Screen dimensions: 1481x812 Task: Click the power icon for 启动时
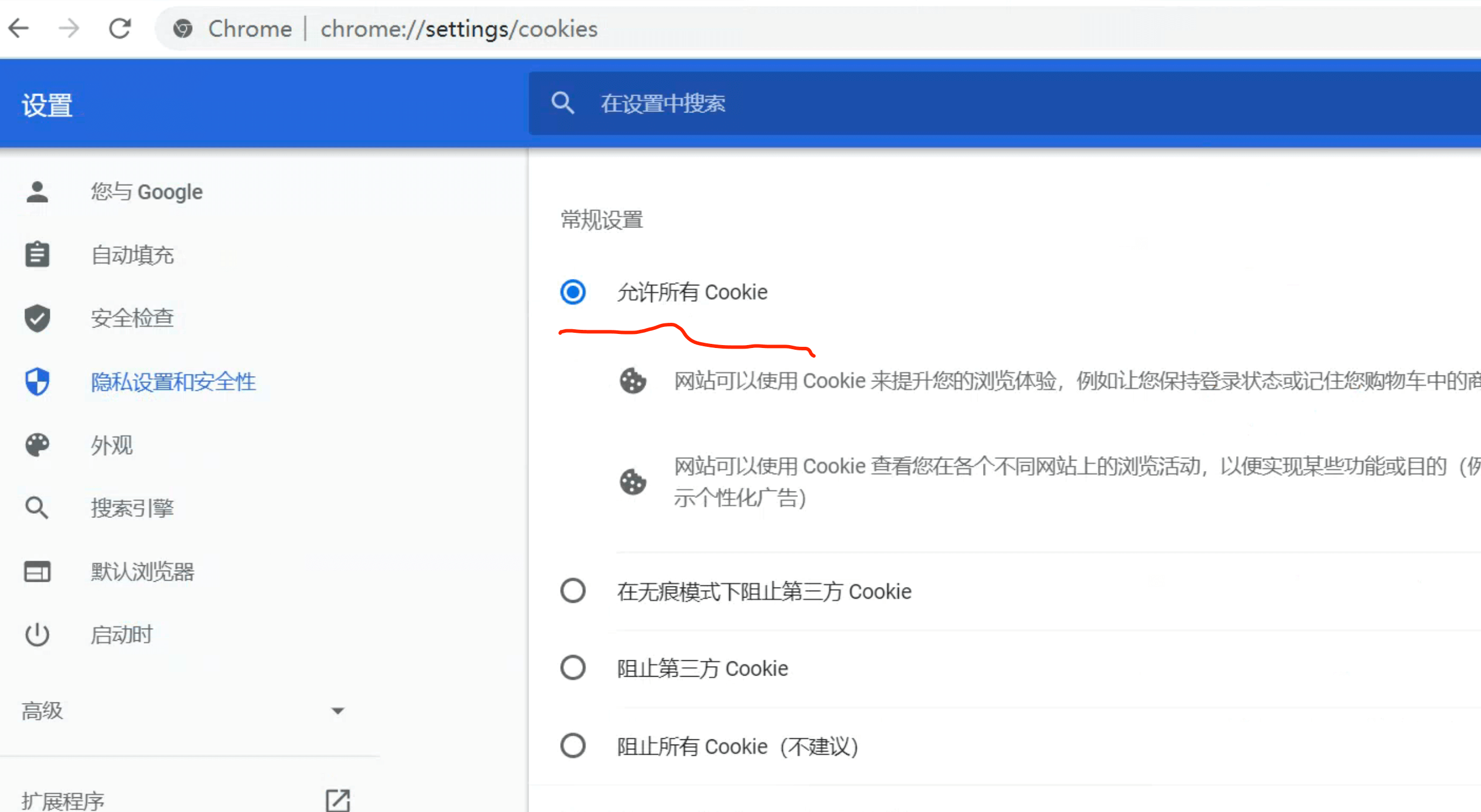point(37,634)
